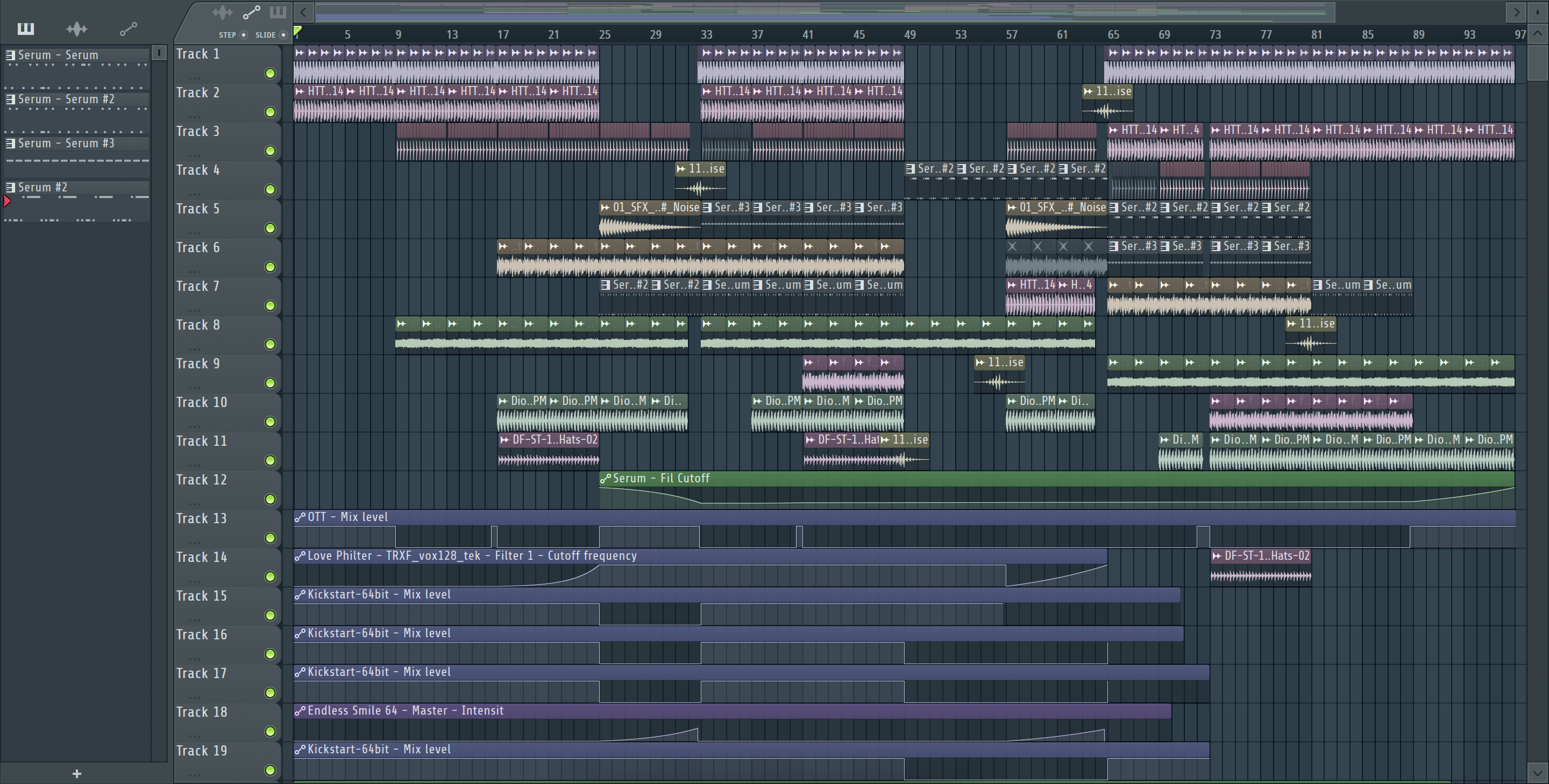Image resolution: width=1549 pixels, height=784 pixels.
Task: Jump to bar 25 on the ruler
Action: (x=605, y=35)
